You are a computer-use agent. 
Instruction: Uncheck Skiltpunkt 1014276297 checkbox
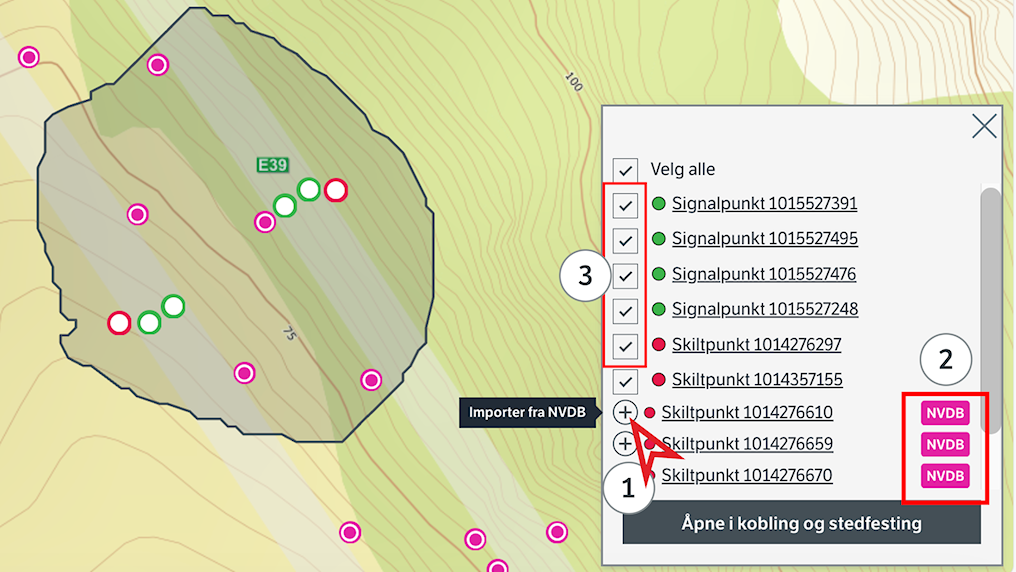point(626,346)
